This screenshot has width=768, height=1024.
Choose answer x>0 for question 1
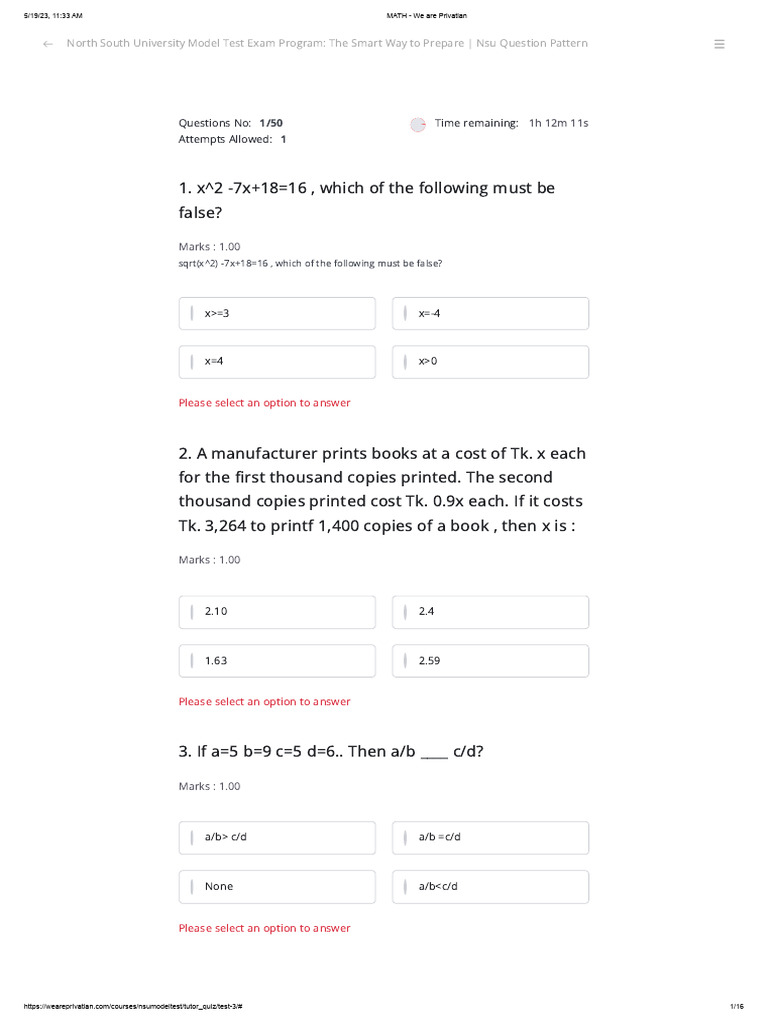[490, 361]
